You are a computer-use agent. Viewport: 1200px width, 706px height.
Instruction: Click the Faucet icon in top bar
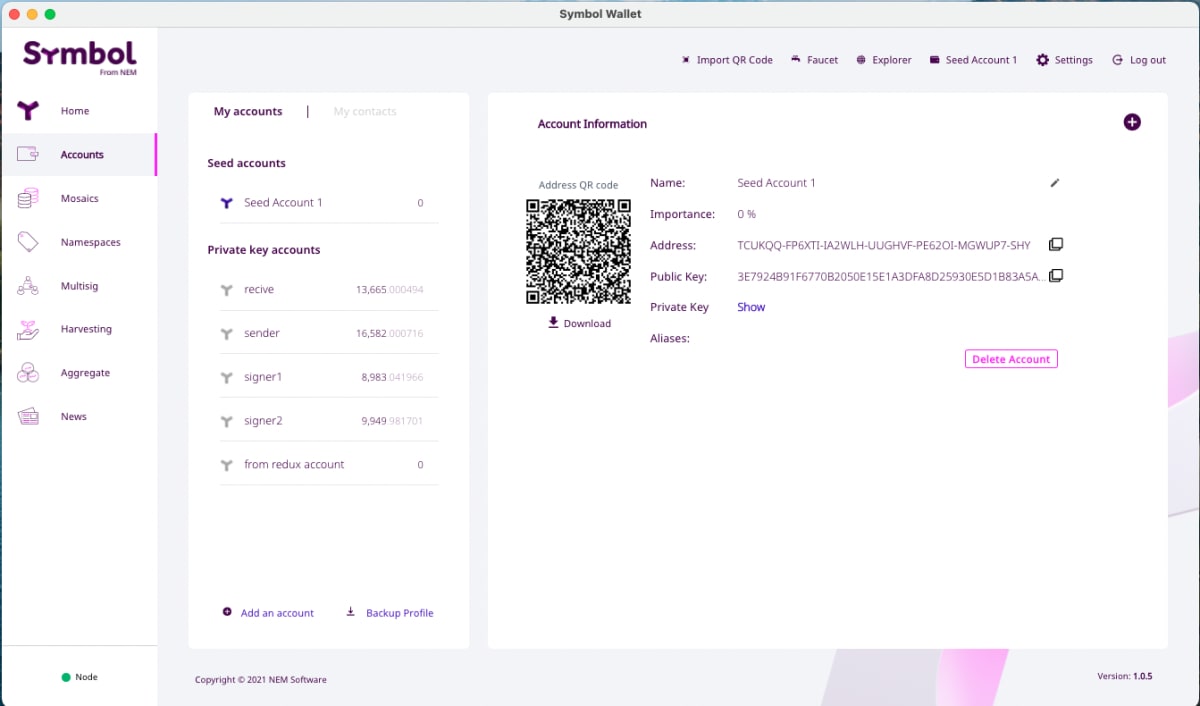(795, 60)
